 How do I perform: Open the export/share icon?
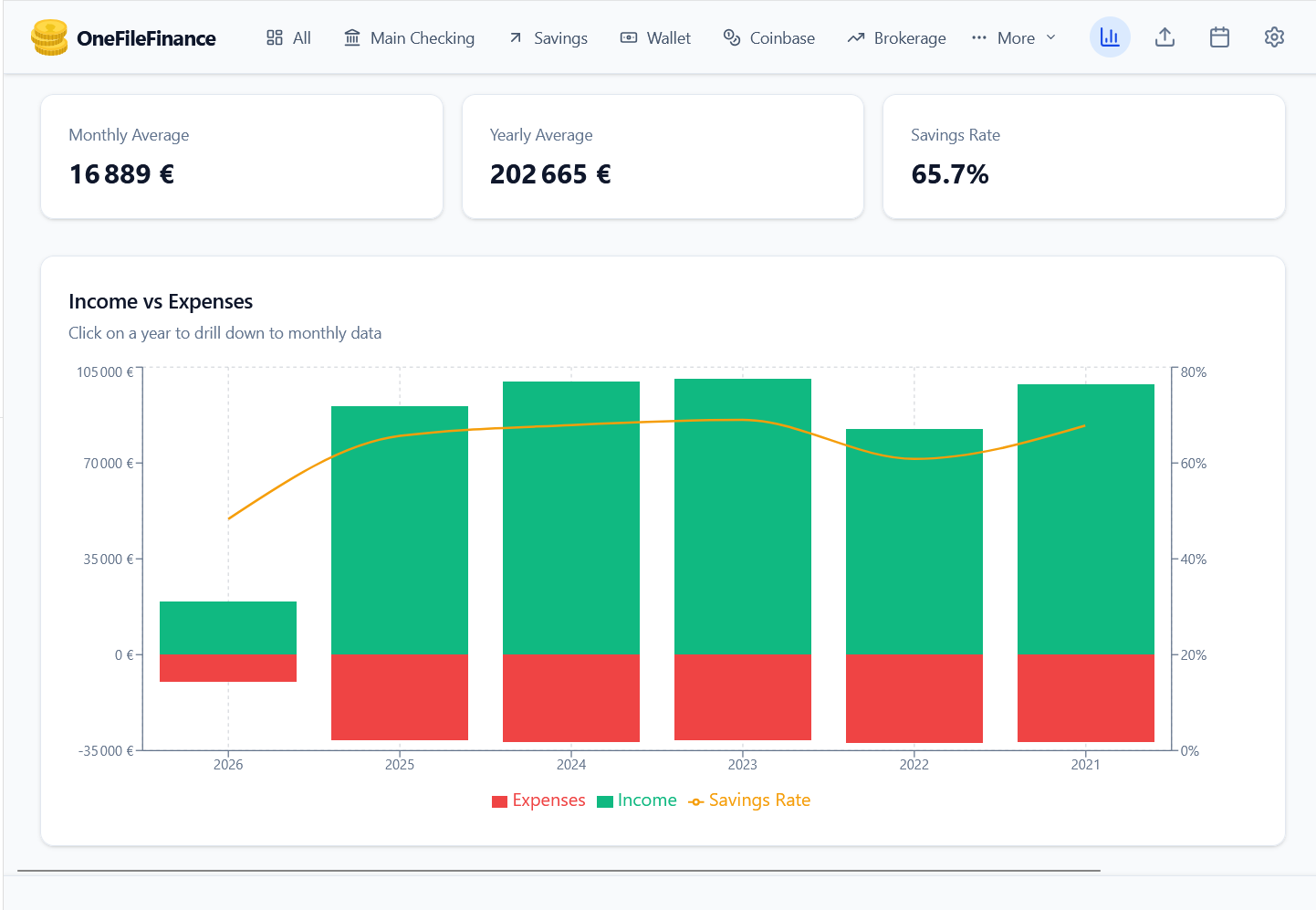pos(1165,37)
